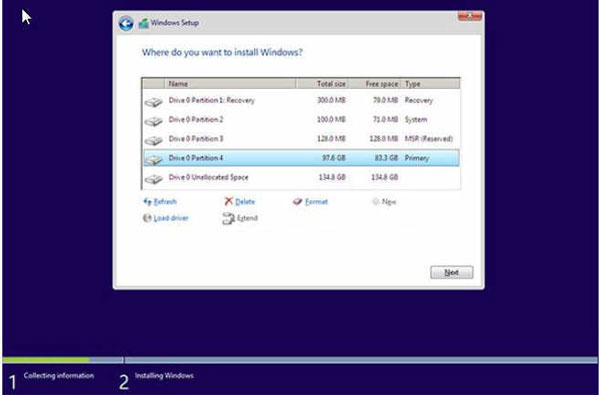Click the Primary type cell
Screen dimensions: 600x395
pyautogui.click(x=417, y=158)
